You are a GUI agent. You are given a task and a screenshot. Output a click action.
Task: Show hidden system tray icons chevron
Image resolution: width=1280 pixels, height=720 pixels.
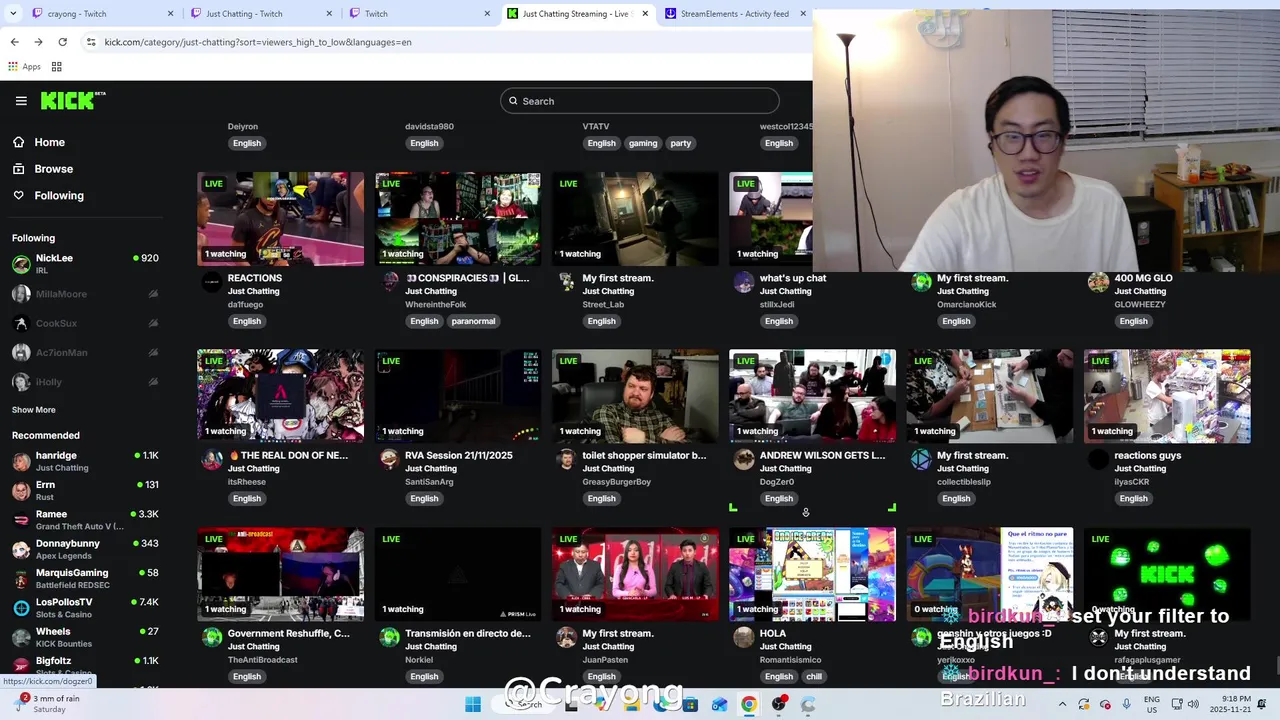(x=1062, y=704)
